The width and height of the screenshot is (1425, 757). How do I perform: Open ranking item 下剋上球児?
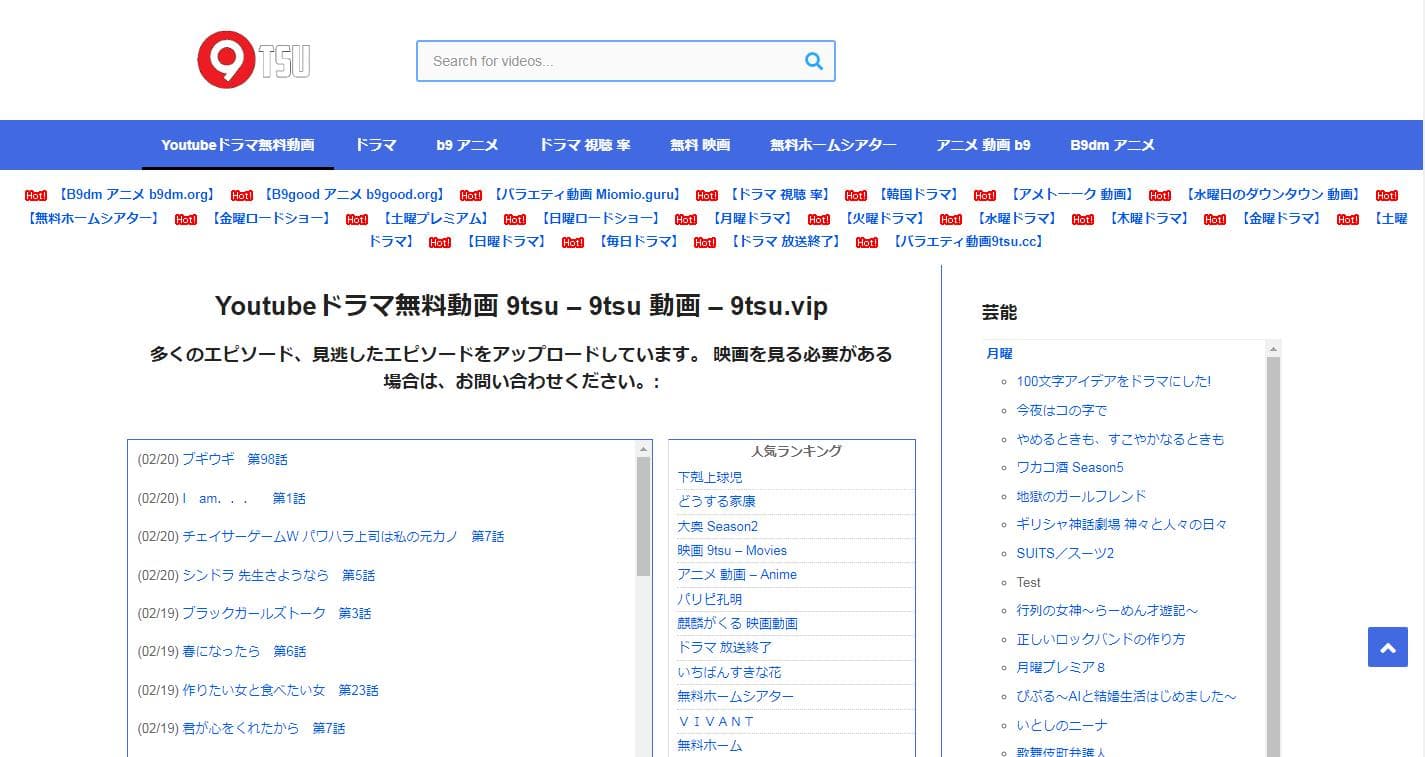[710, 477]
